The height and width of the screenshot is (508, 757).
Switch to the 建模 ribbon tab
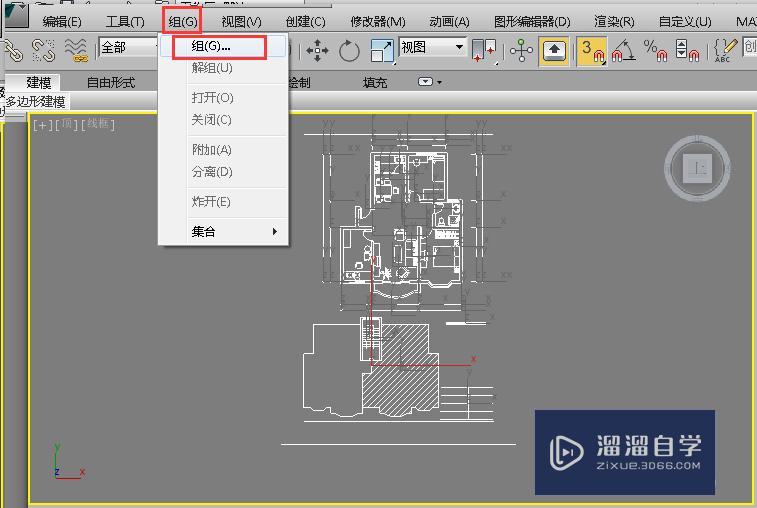tap(39, 83)
